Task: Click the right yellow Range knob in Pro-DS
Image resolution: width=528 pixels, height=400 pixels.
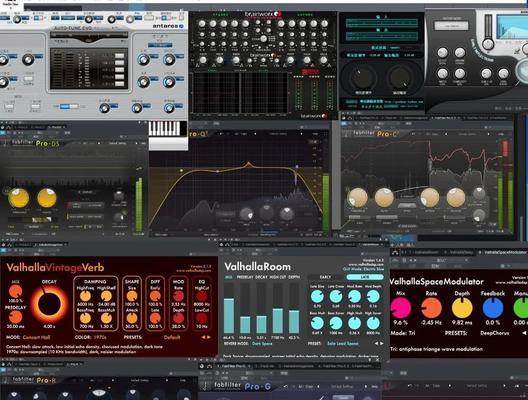Action: coord(46,198)
